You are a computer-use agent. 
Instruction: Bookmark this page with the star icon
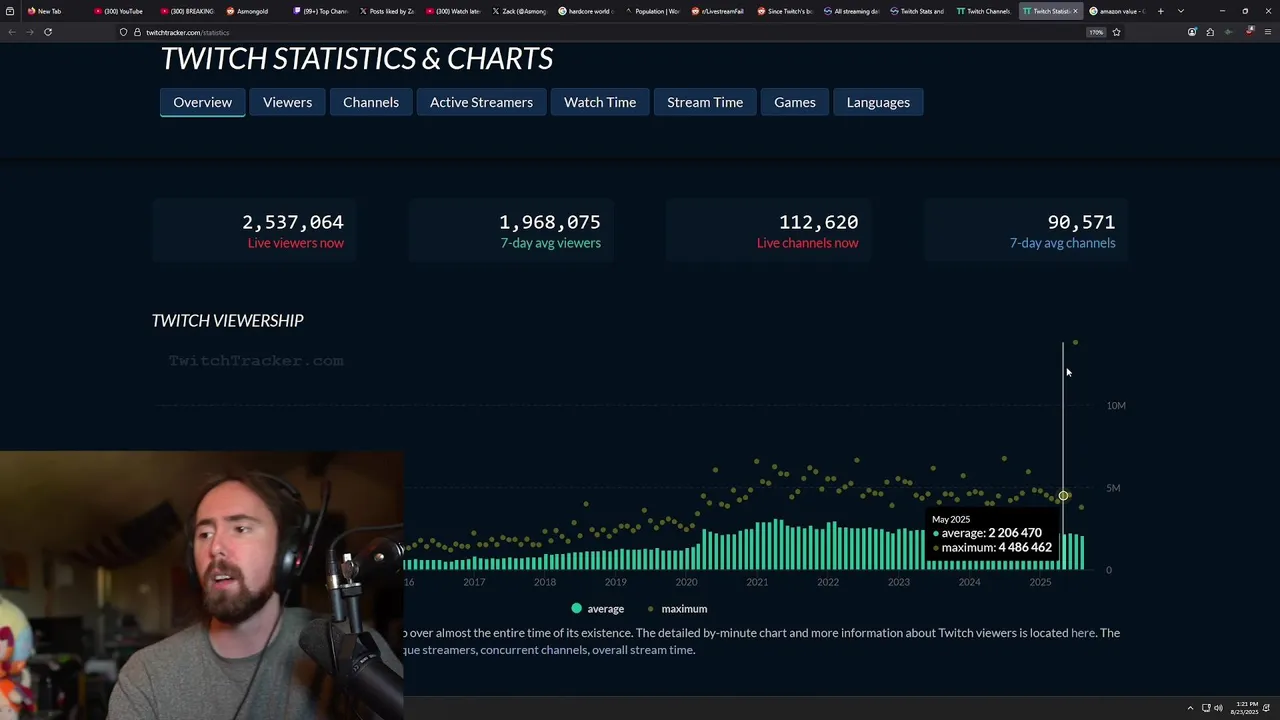pos(1116,32)
